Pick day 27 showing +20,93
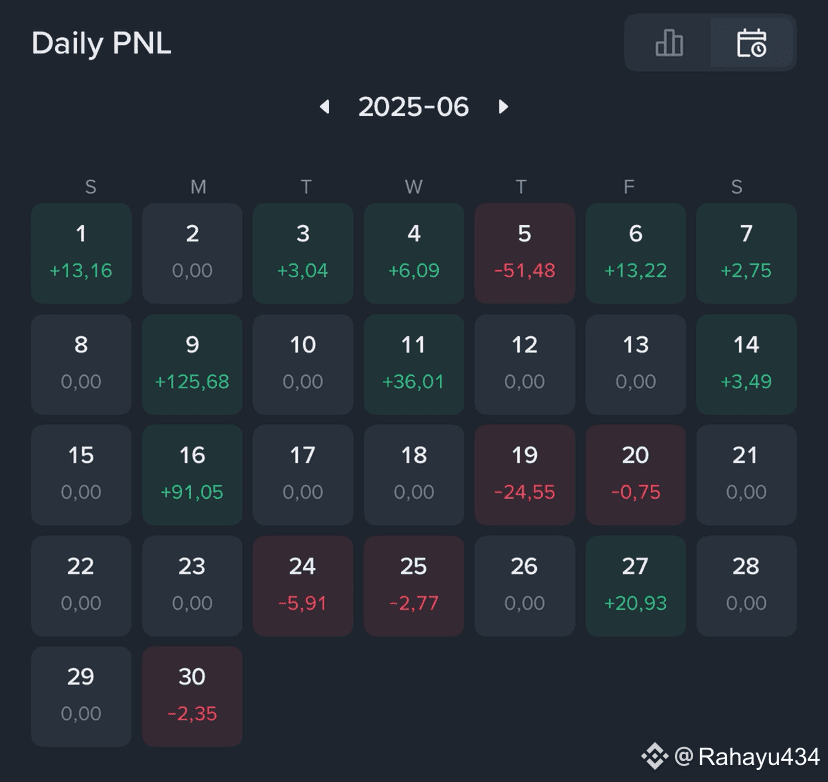This screenshot has height=782, width=828. pos(636,586)
